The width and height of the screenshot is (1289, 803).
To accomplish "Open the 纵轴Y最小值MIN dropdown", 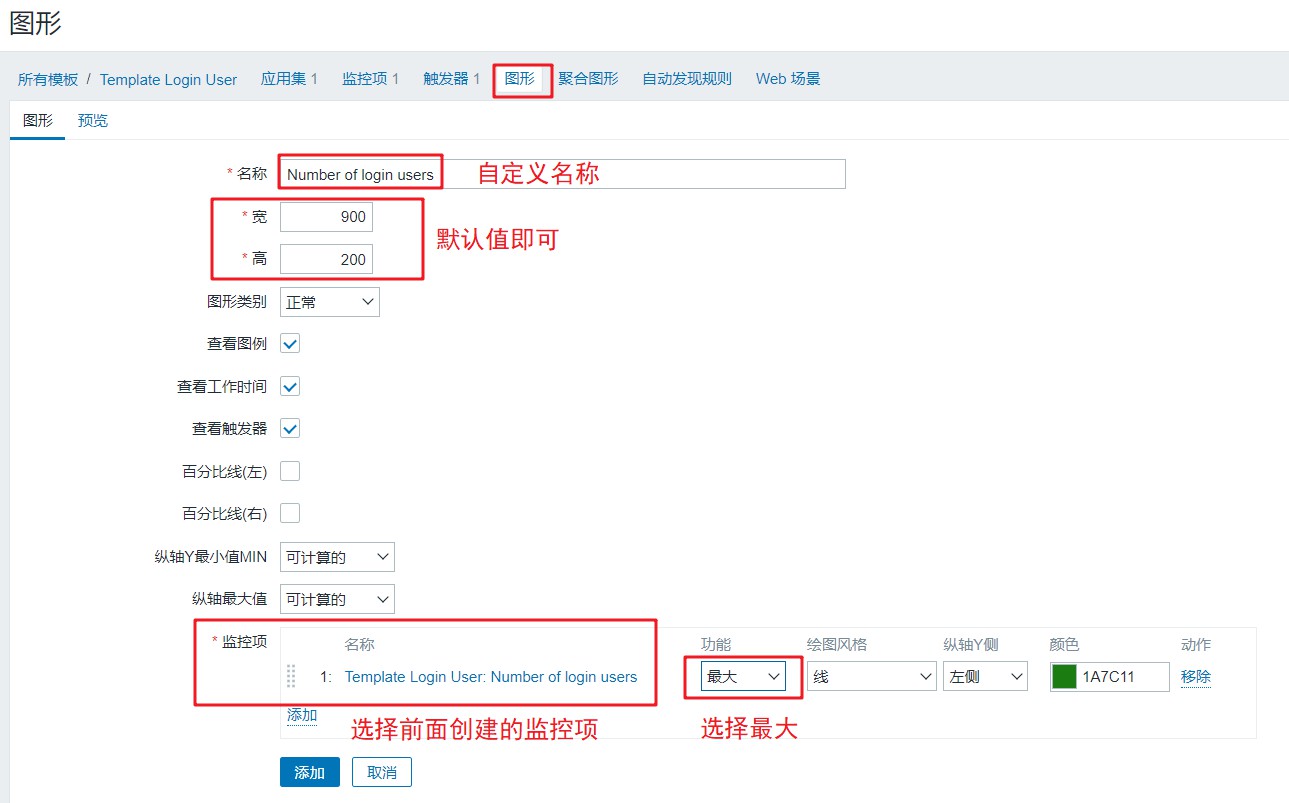I will 337,557.
